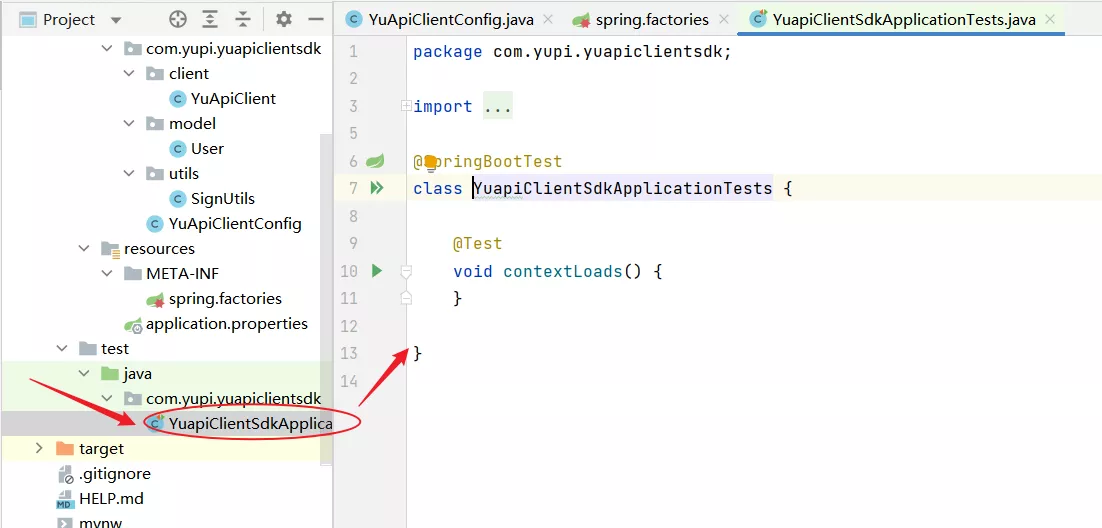The image size is (1102, 528).
Task: Click the META-INF folder icon
Action: 132,273
